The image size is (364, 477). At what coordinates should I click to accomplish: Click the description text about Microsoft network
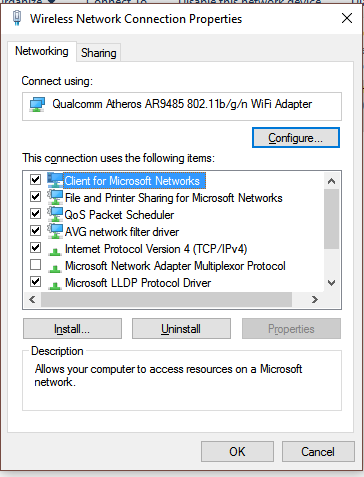point(168,375)
